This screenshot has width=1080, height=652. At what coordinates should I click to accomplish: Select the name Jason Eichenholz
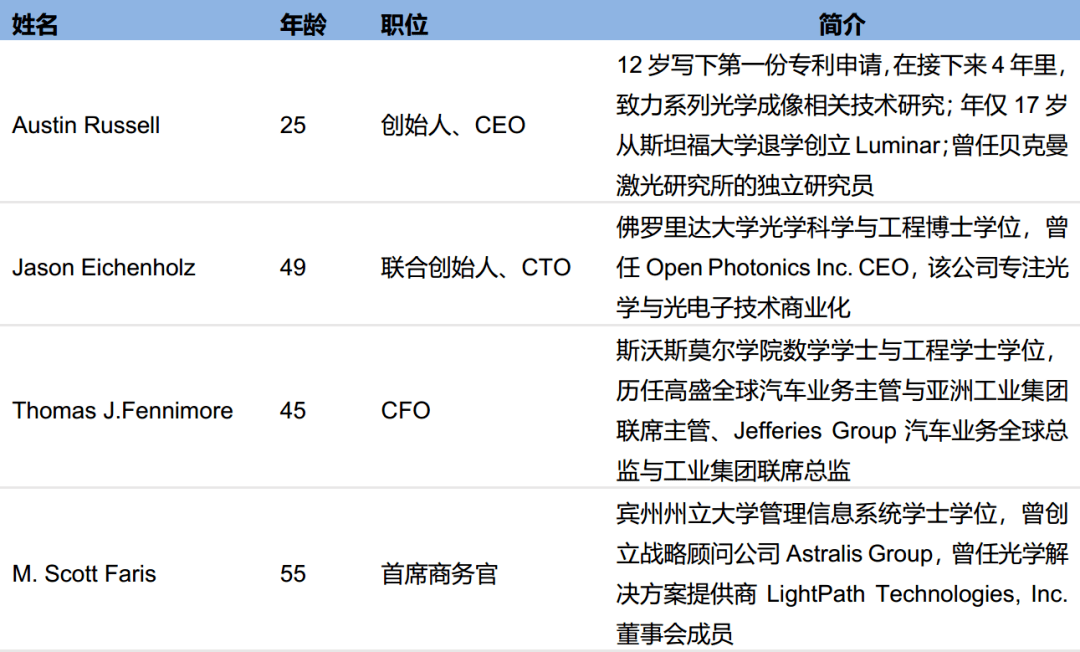point(104,267)
